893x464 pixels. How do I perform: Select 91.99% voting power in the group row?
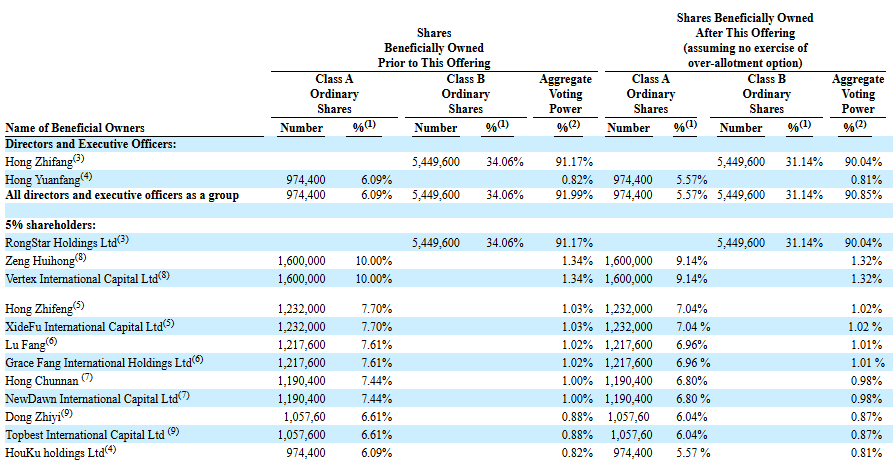(574, 195)
